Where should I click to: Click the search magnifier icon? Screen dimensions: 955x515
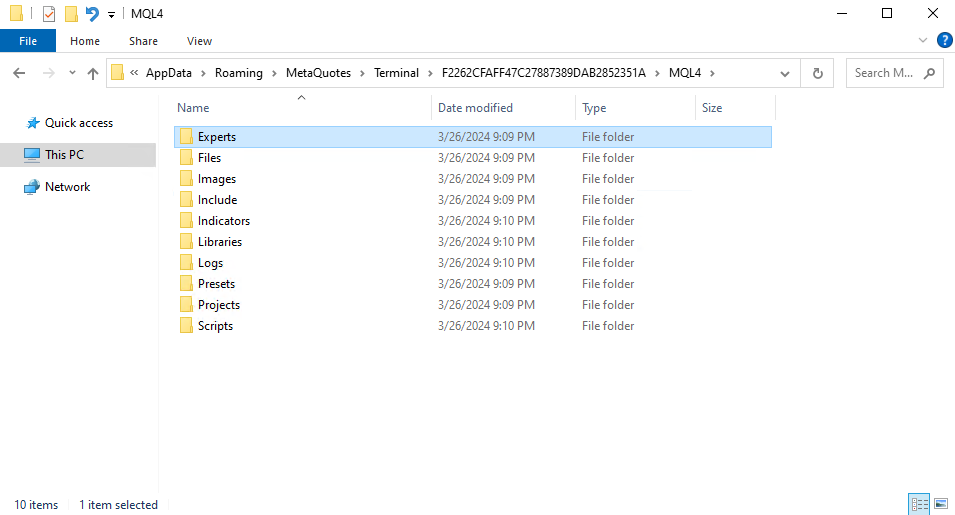(x=929, y=73)
